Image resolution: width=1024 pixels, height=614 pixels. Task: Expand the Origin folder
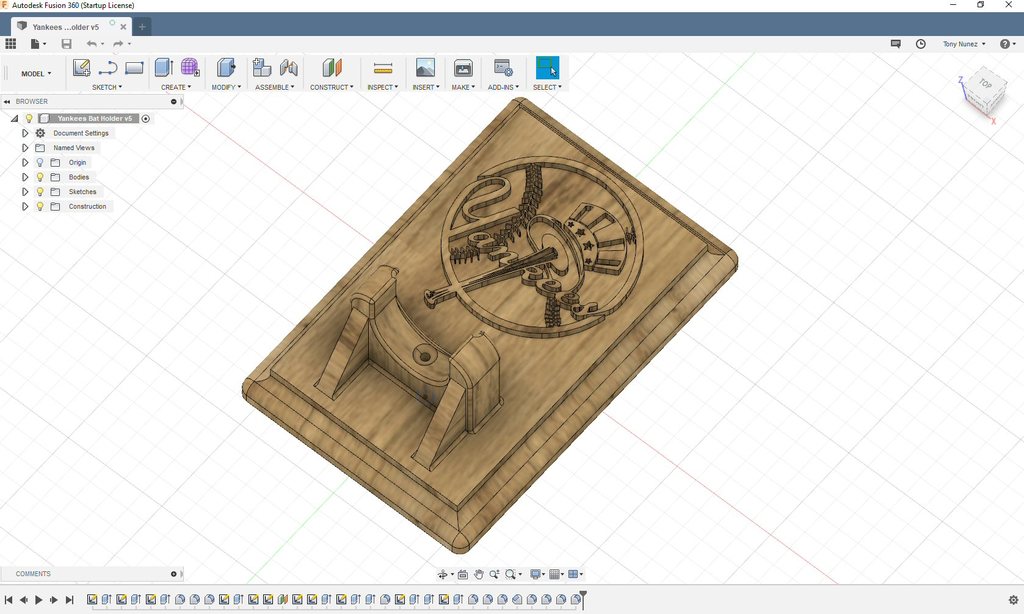tap(25, 162)
